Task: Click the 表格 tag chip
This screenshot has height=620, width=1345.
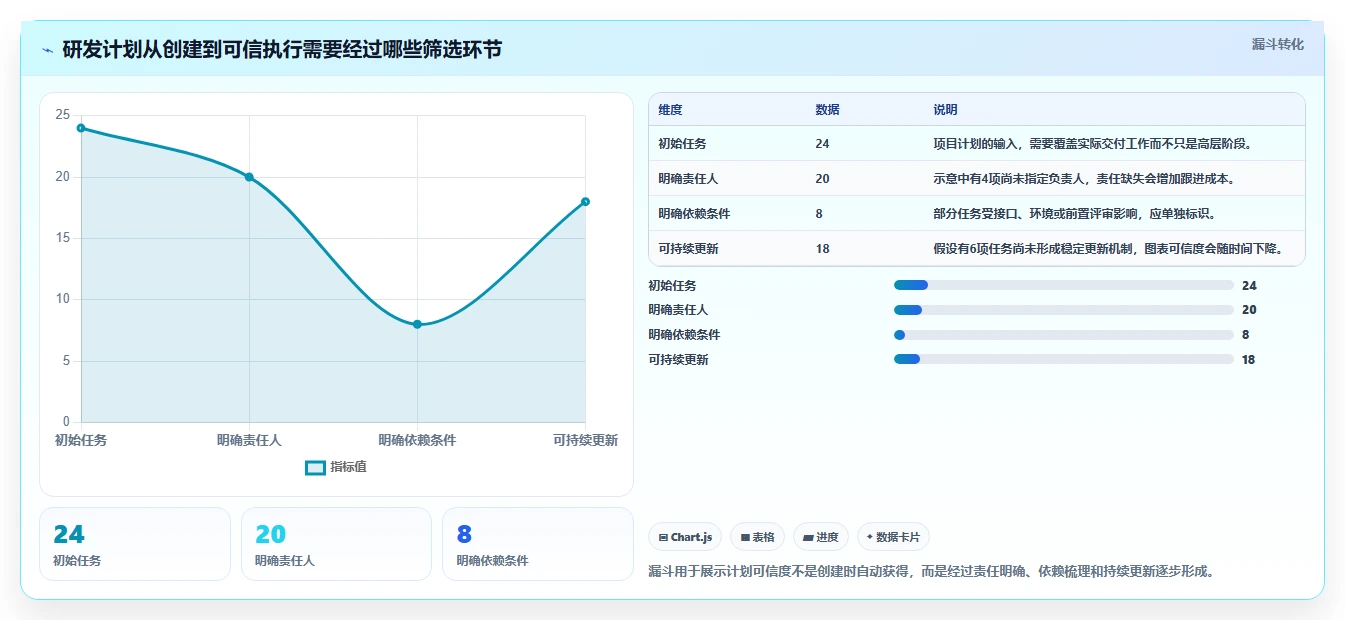Action: [757, 537]
